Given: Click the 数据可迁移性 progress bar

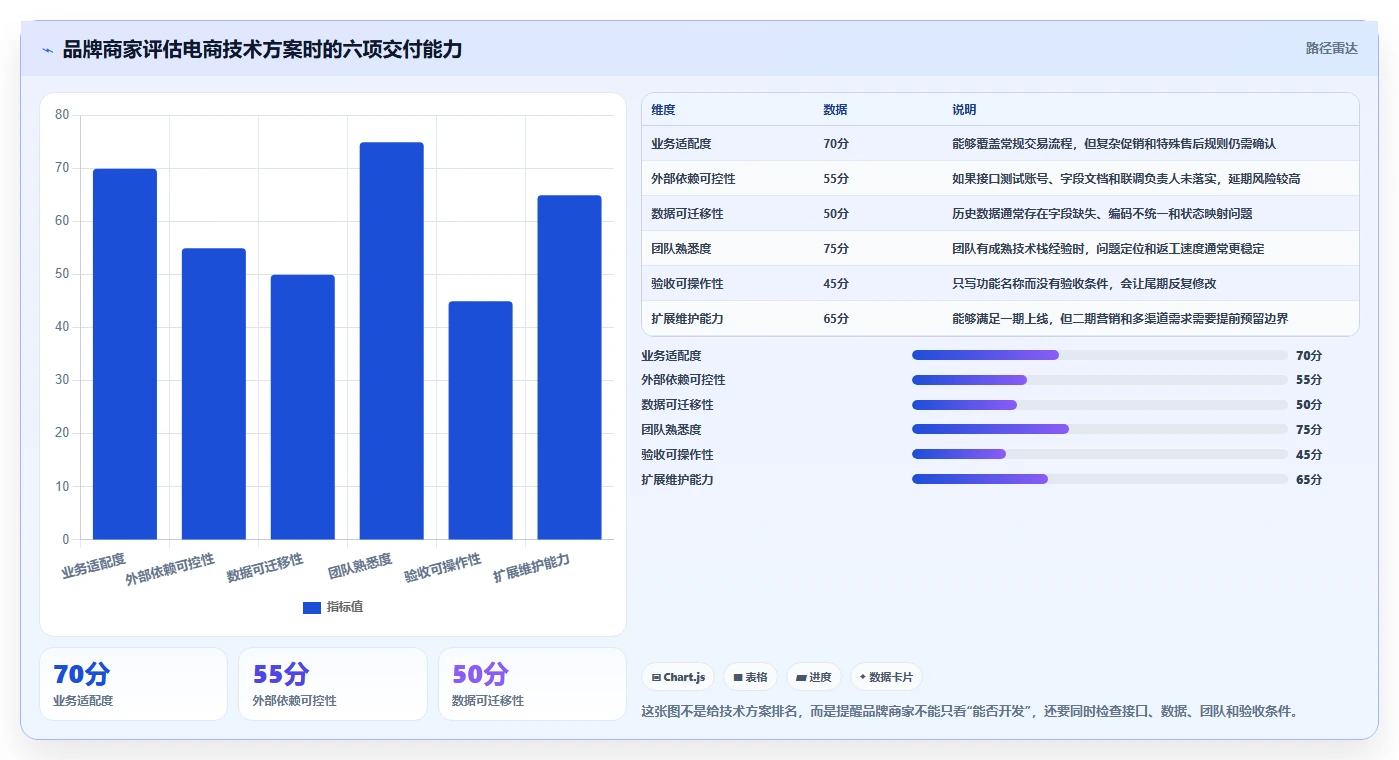Looking at the screenshot, I should 1100,405.
